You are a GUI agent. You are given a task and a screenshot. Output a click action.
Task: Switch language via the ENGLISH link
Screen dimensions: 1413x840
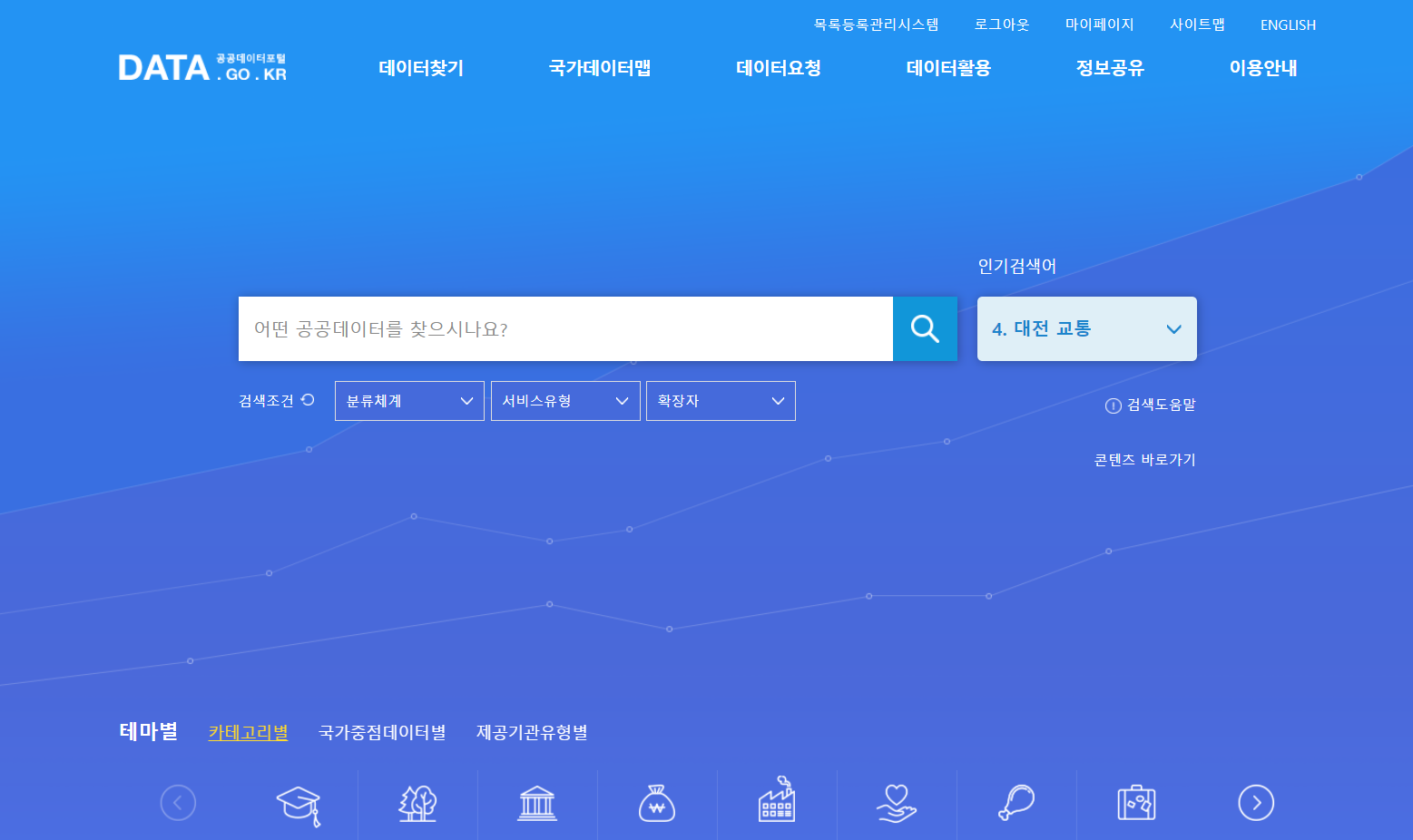click(x=1288, y=25)
